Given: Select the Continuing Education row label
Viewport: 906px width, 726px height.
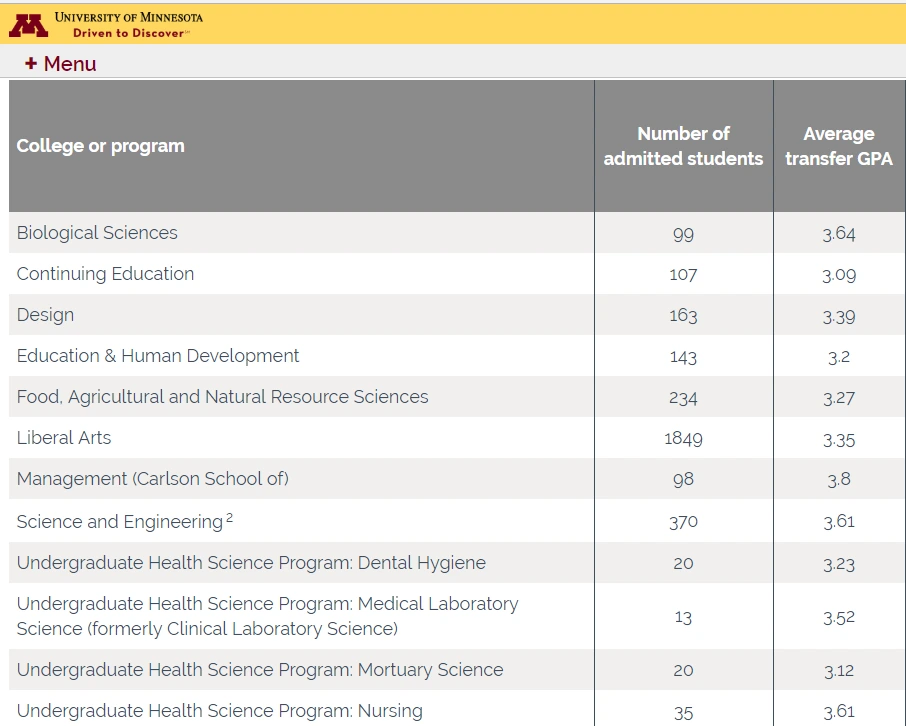Looking at the screenshot, I should click(x=105, y=274).
